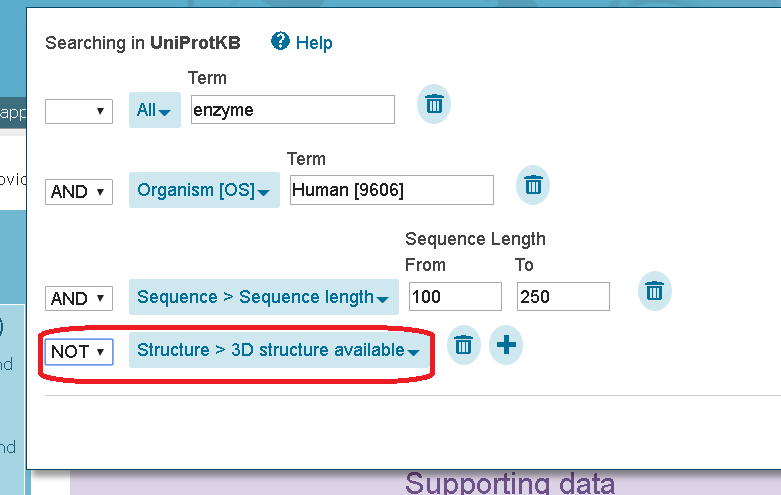The height and width of the screenshot is (495, 781).
Task: Delete the Sequence length row
Action: click(654, 291)
